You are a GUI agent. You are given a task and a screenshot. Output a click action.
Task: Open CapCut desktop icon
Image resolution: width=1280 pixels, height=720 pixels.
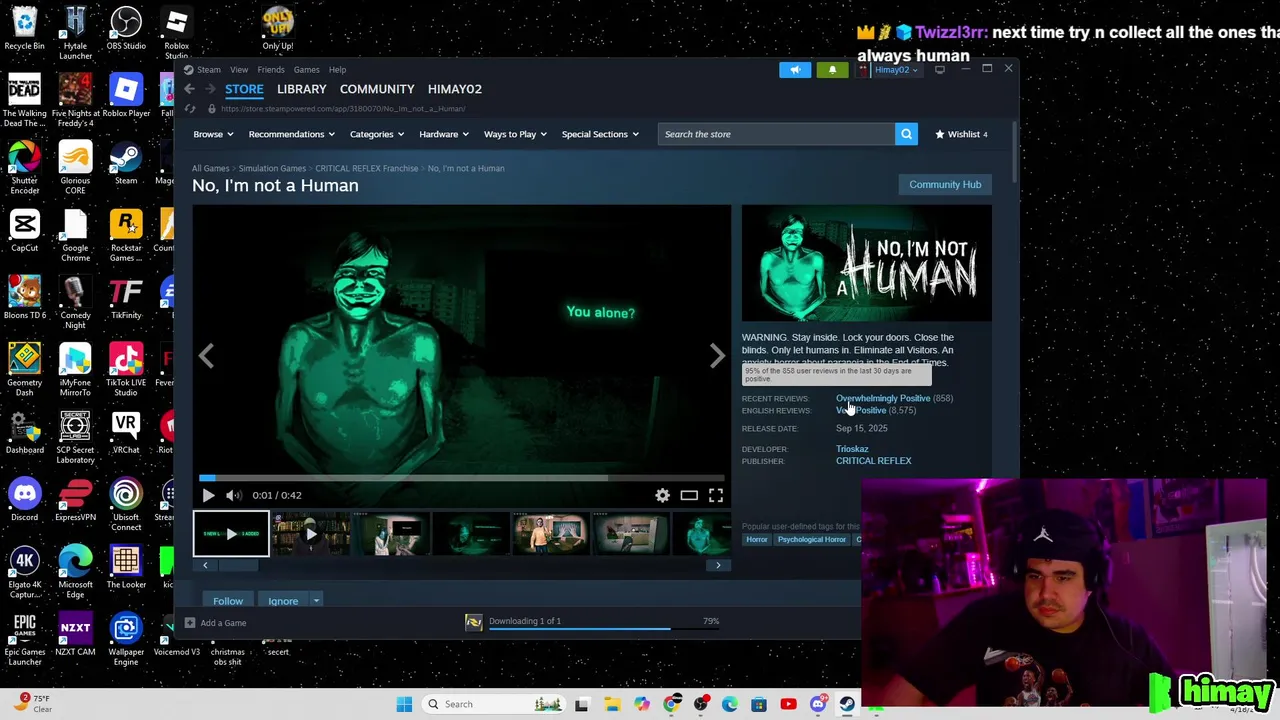[x=24, y=230]
